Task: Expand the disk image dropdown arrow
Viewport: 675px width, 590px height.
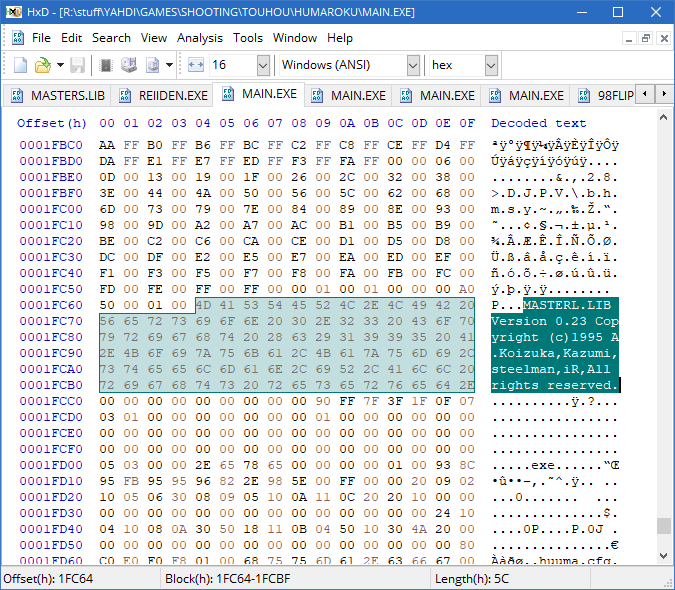Action: [170, 65]
